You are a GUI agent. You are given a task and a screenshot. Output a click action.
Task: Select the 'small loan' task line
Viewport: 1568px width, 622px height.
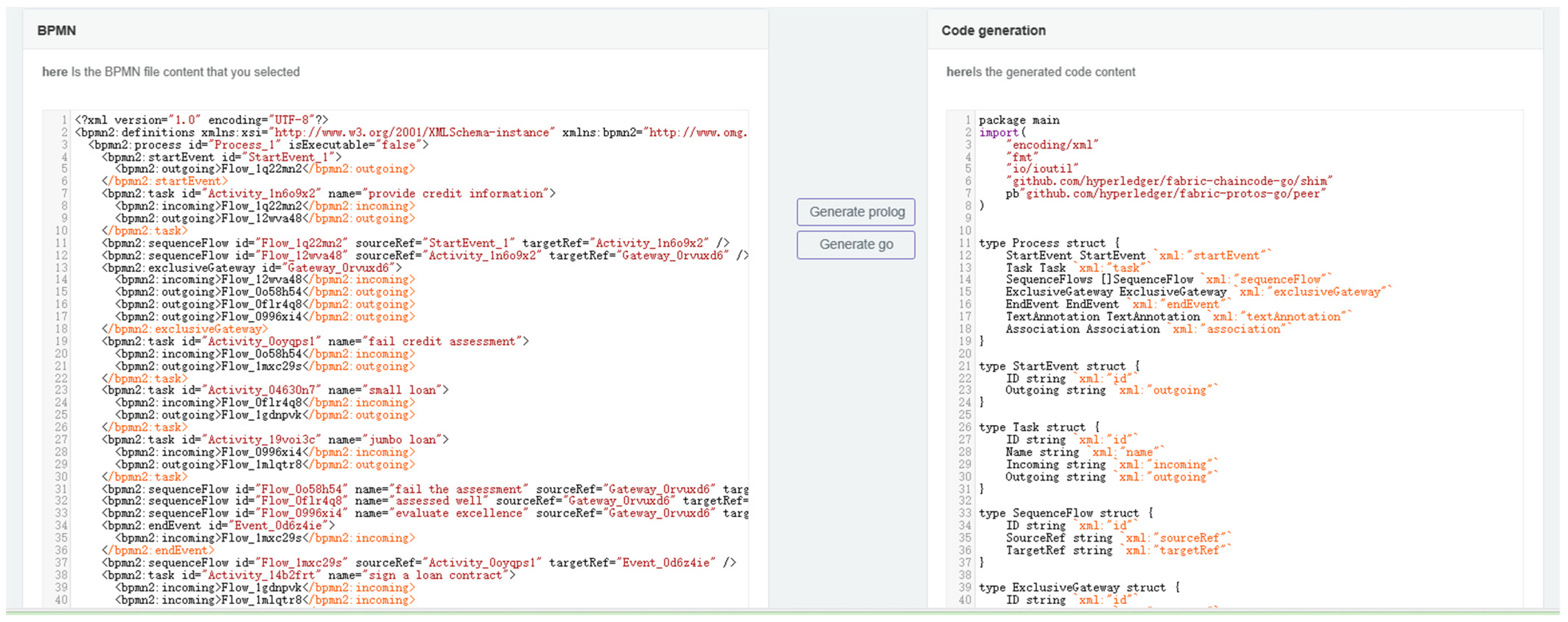275,390
